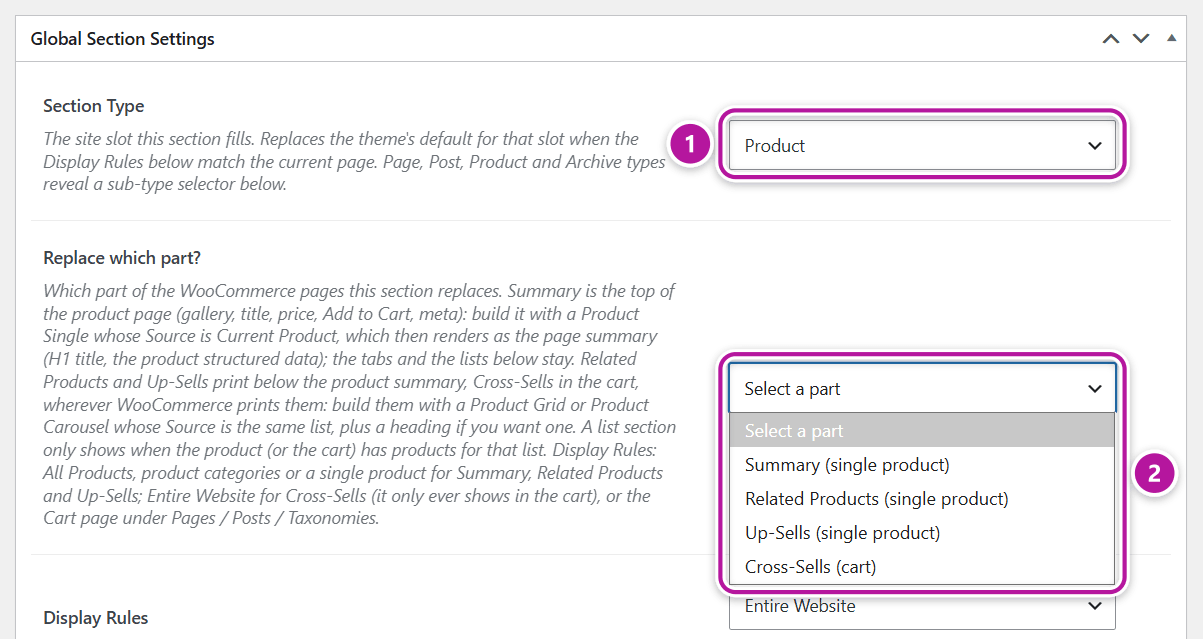This screenshot has height=639, width=1203.
Task: Select 'Related Products (single product)' option
Action: click(922, 499)
